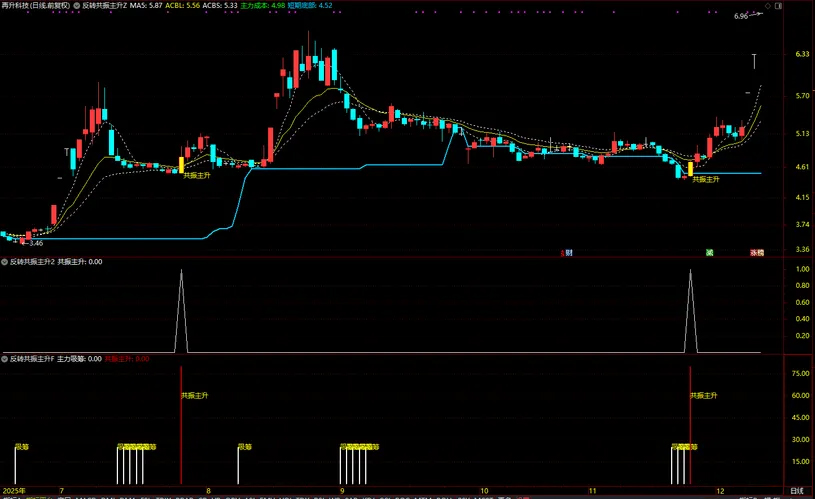The width and height of the screenshot is (815, 499).
Task: Select the 反转共振主升F panel title
Action: point(32,359)
